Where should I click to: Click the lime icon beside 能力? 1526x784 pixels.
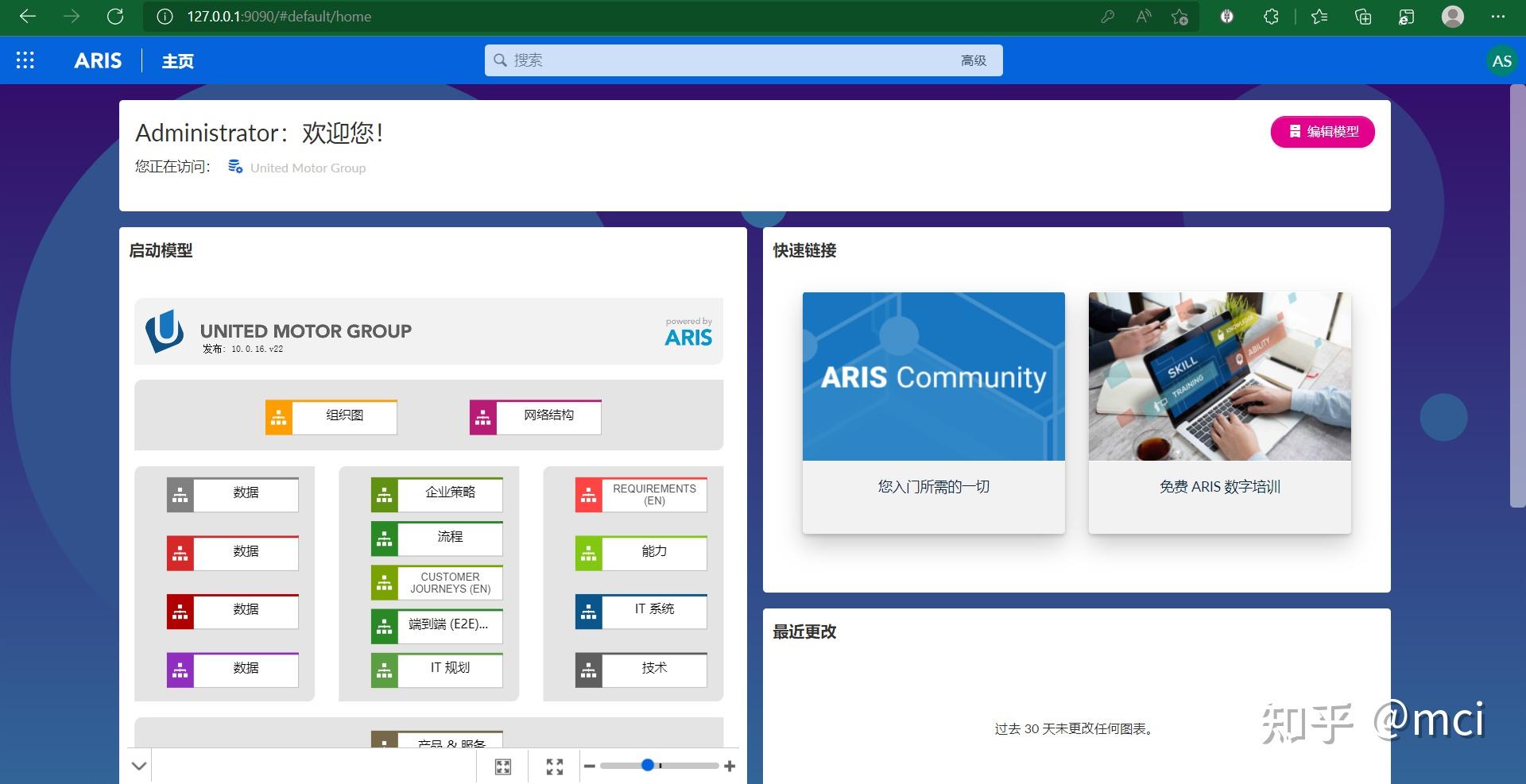(x=589, y=554)
